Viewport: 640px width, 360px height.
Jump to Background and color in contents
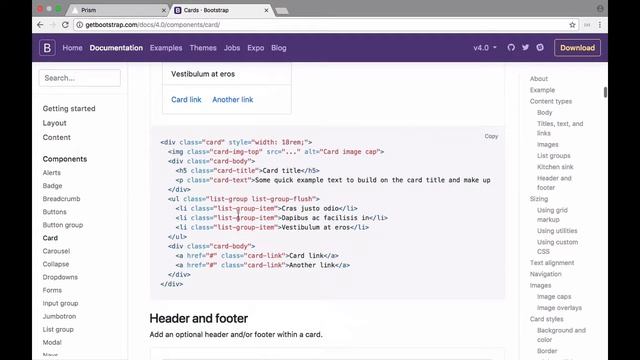pyautogui.click(x=561, y=335)
